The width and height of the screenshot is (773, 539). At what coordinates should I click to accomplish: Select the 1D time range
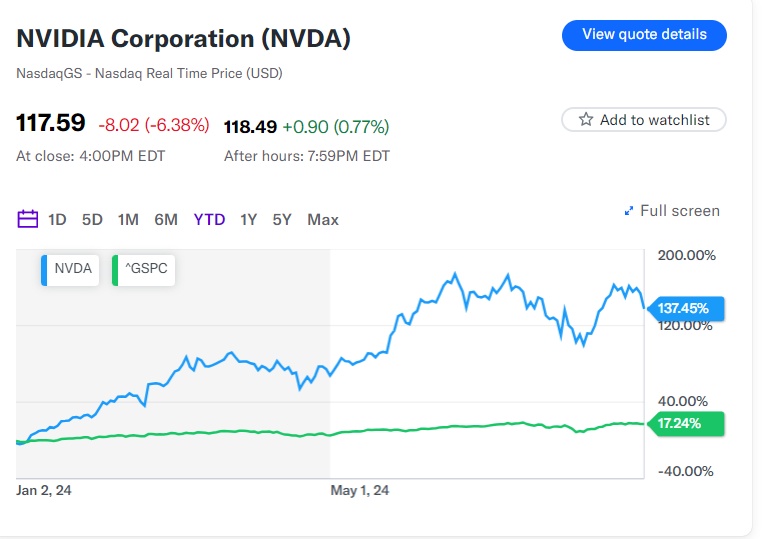(x=57, y=219)
